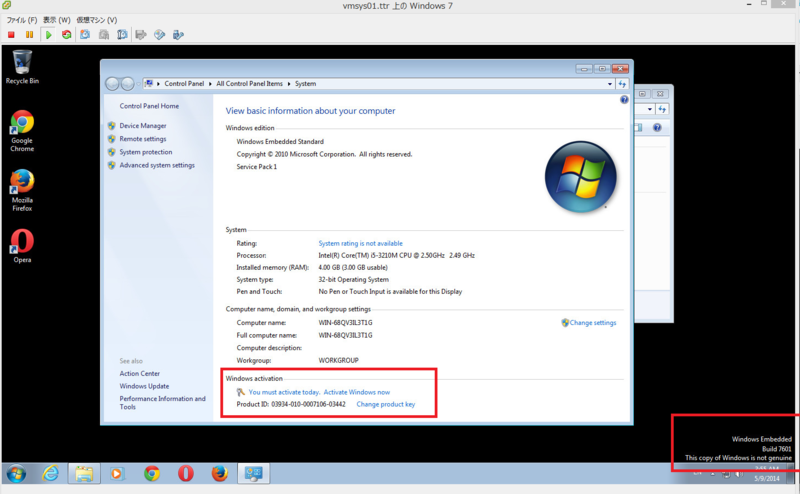Open Device Manager from the sidebar
800x494 pixels.
tap(143, 126)
